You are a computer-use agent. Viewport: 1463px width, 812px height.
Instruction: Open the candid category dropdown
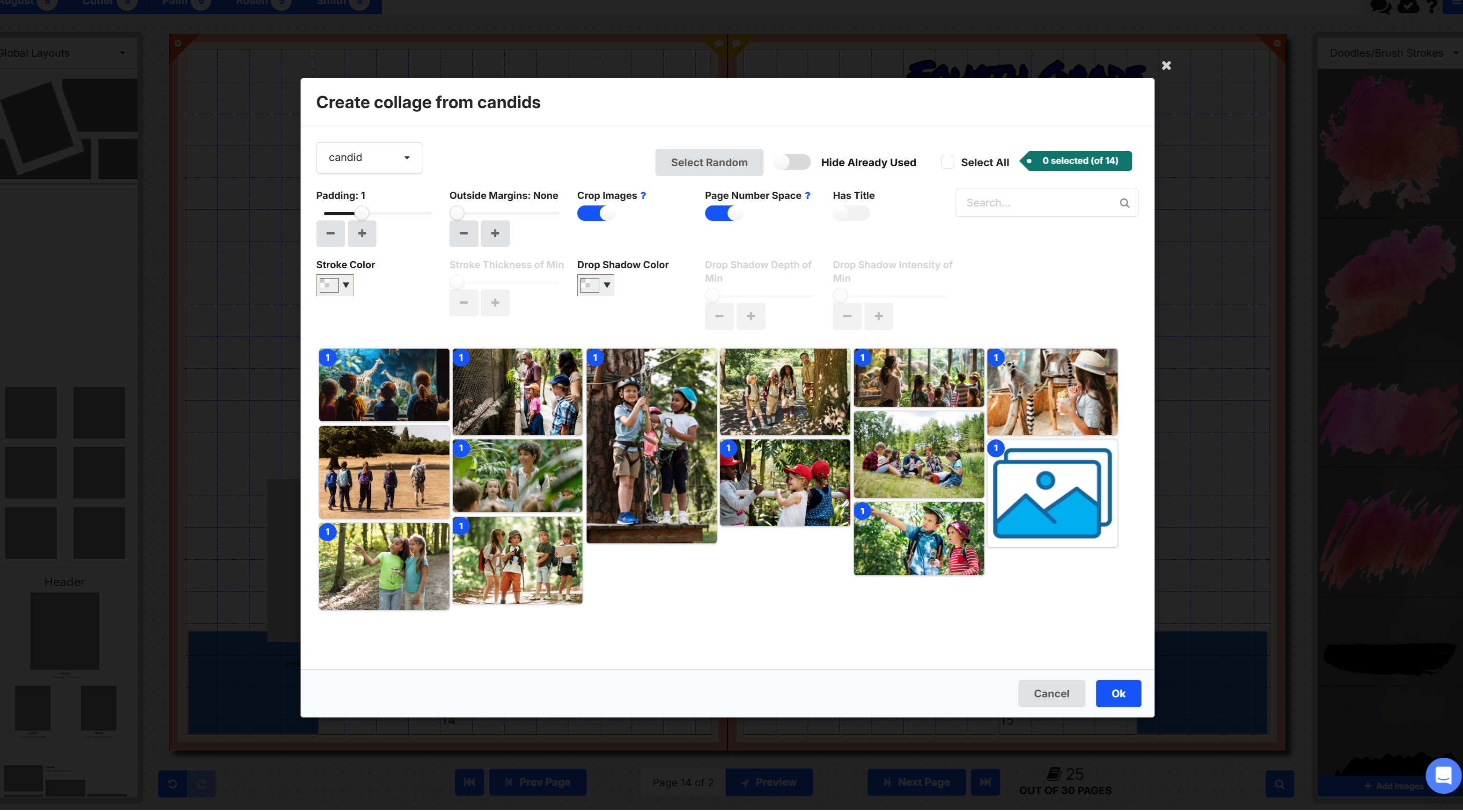pos(368,157)
